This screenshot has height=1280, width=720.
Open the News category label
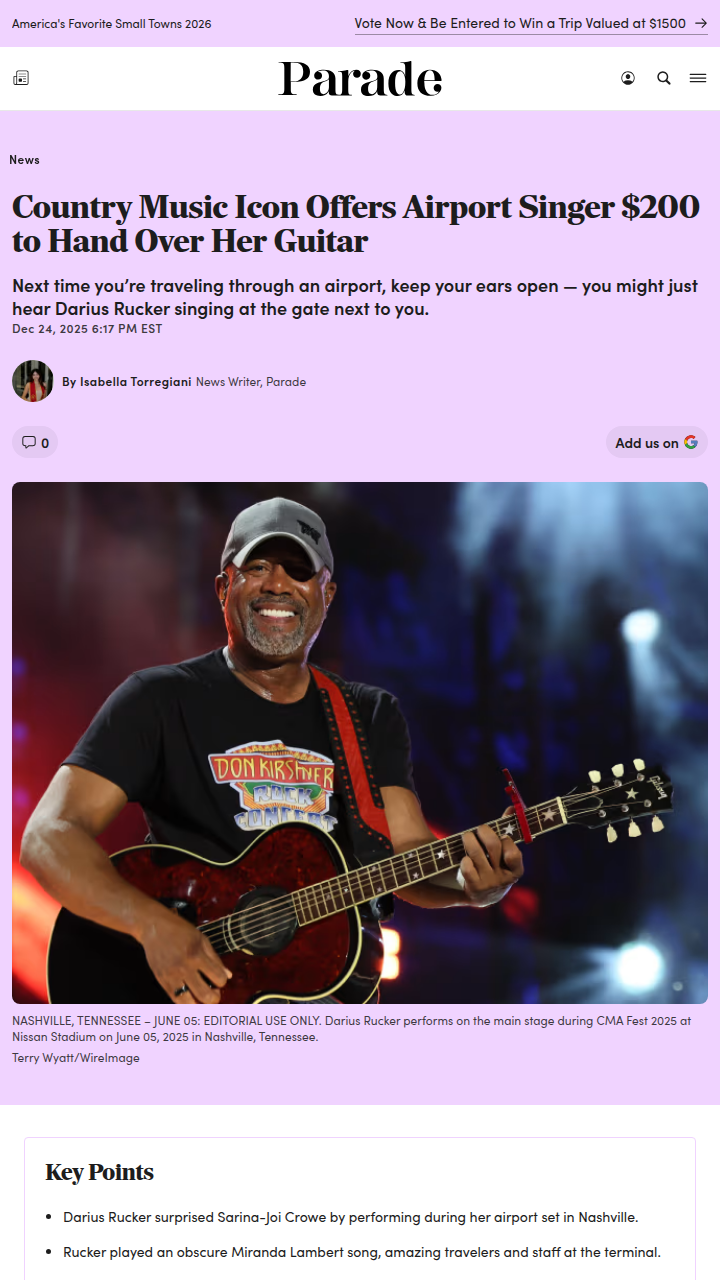24,159
